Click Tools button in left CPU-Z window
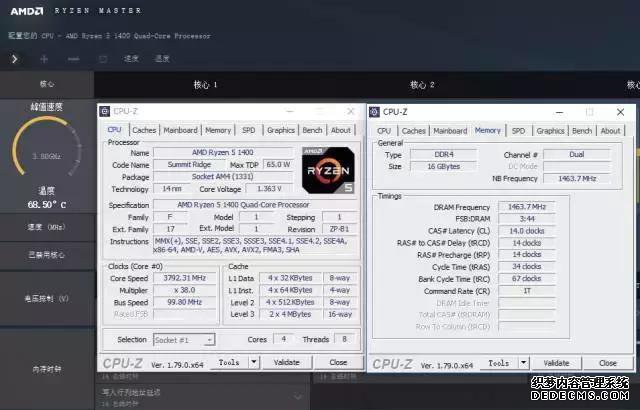Screen dimensions: 640x410 [229, 362]
